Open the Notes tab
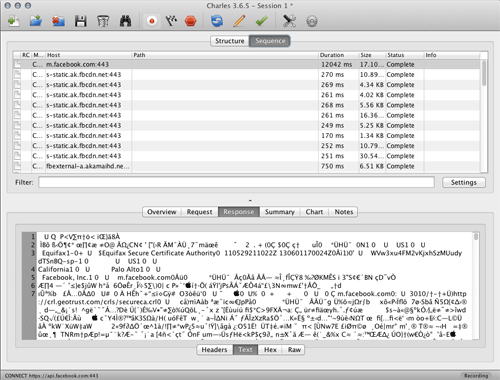This screenshot has height=380, width=500. (x=344, y=212)
